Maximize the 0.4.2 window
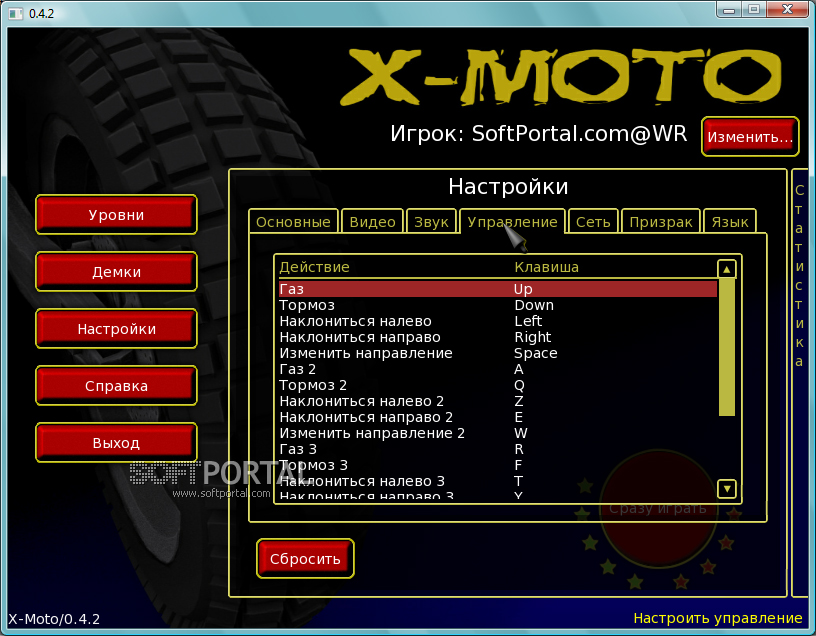 (x=754, y=10)
